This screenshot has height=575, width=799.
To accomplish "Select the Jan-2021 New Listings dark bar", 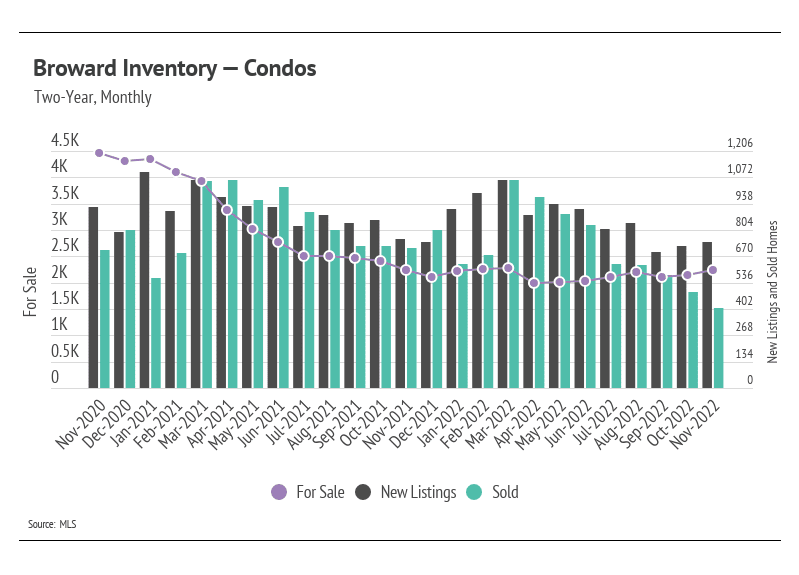I will (x=145, y=280).
